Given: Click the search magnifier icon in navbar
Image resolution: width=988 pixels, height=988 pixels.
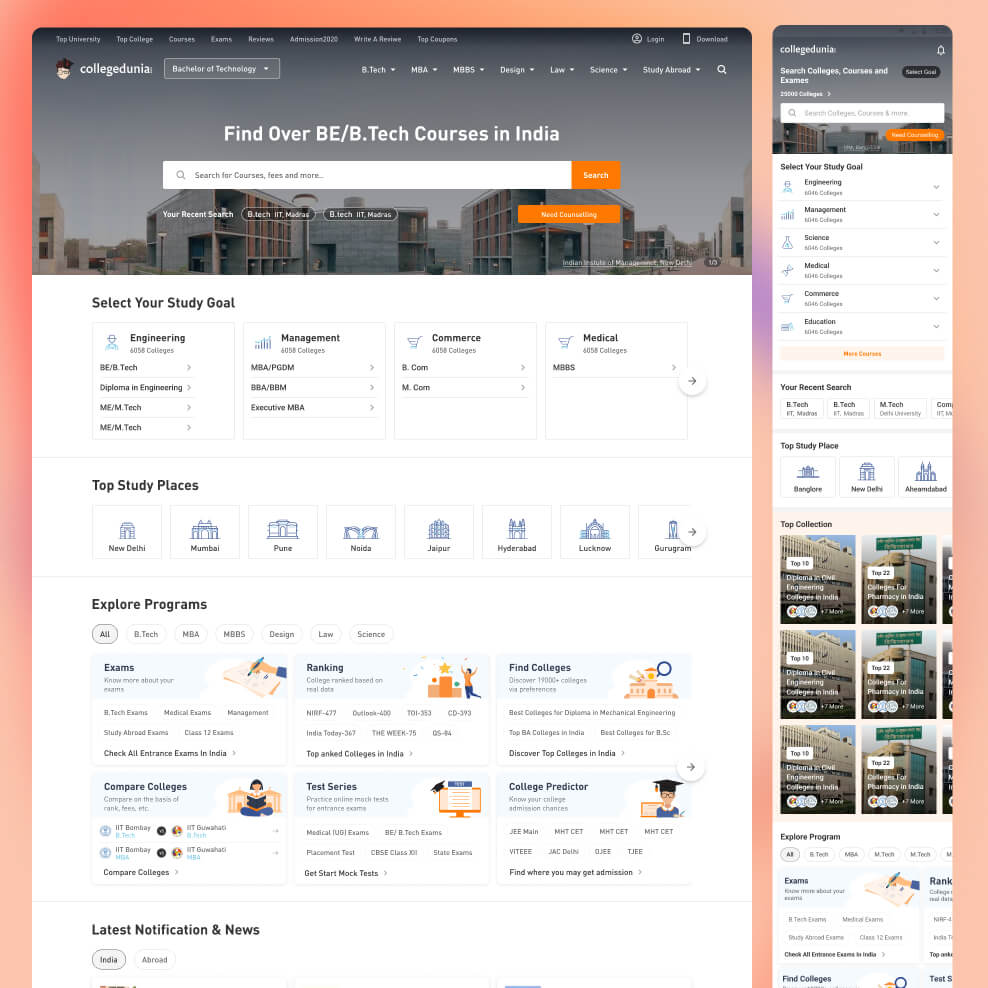Looking at the screenshot, I should 721,69.
